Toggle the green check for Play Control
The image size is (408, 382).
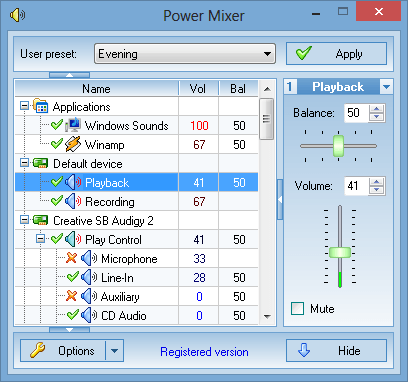(x=57, y=239)
